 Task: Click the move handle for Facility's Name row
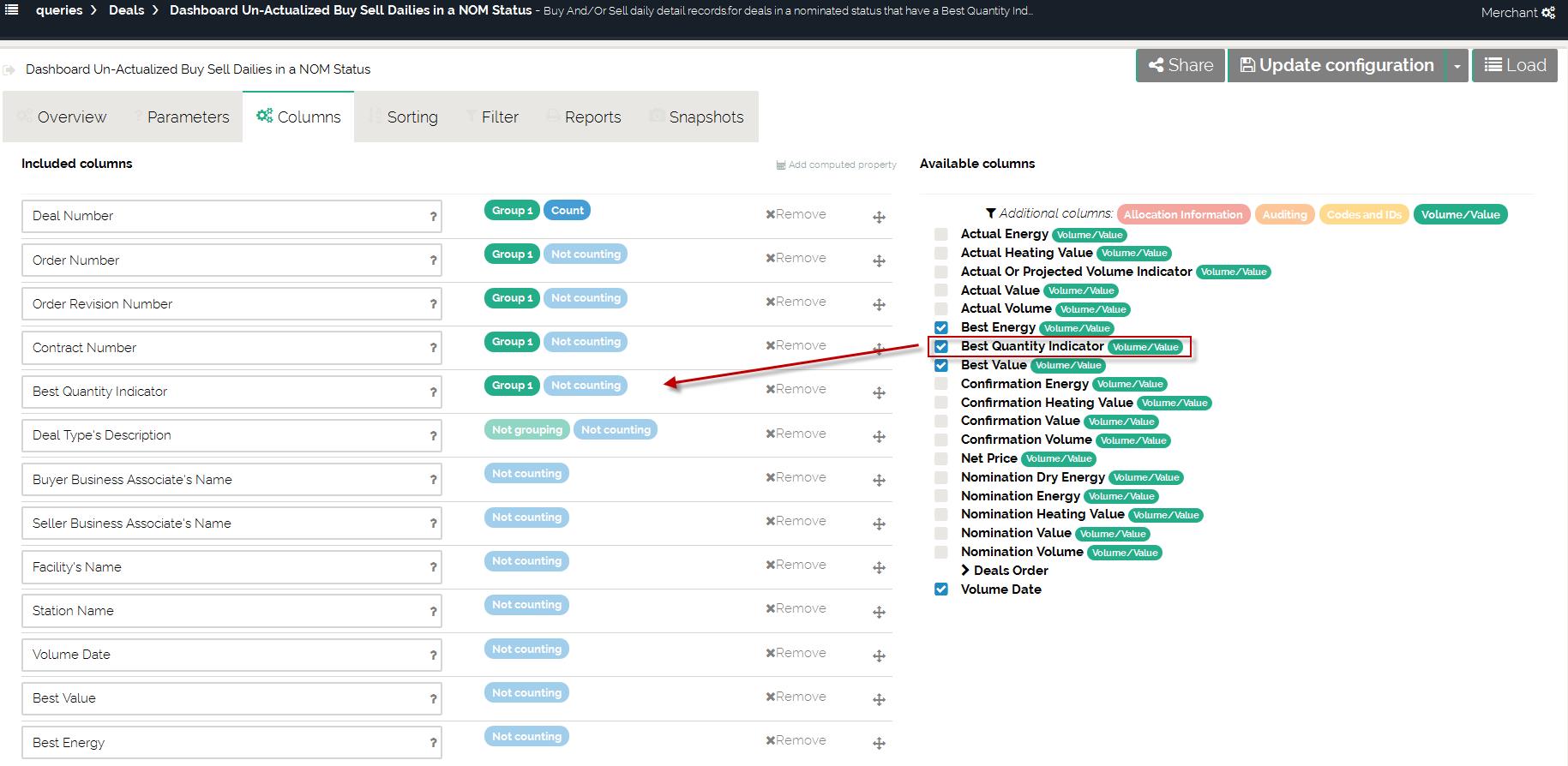tap(879, 568)
